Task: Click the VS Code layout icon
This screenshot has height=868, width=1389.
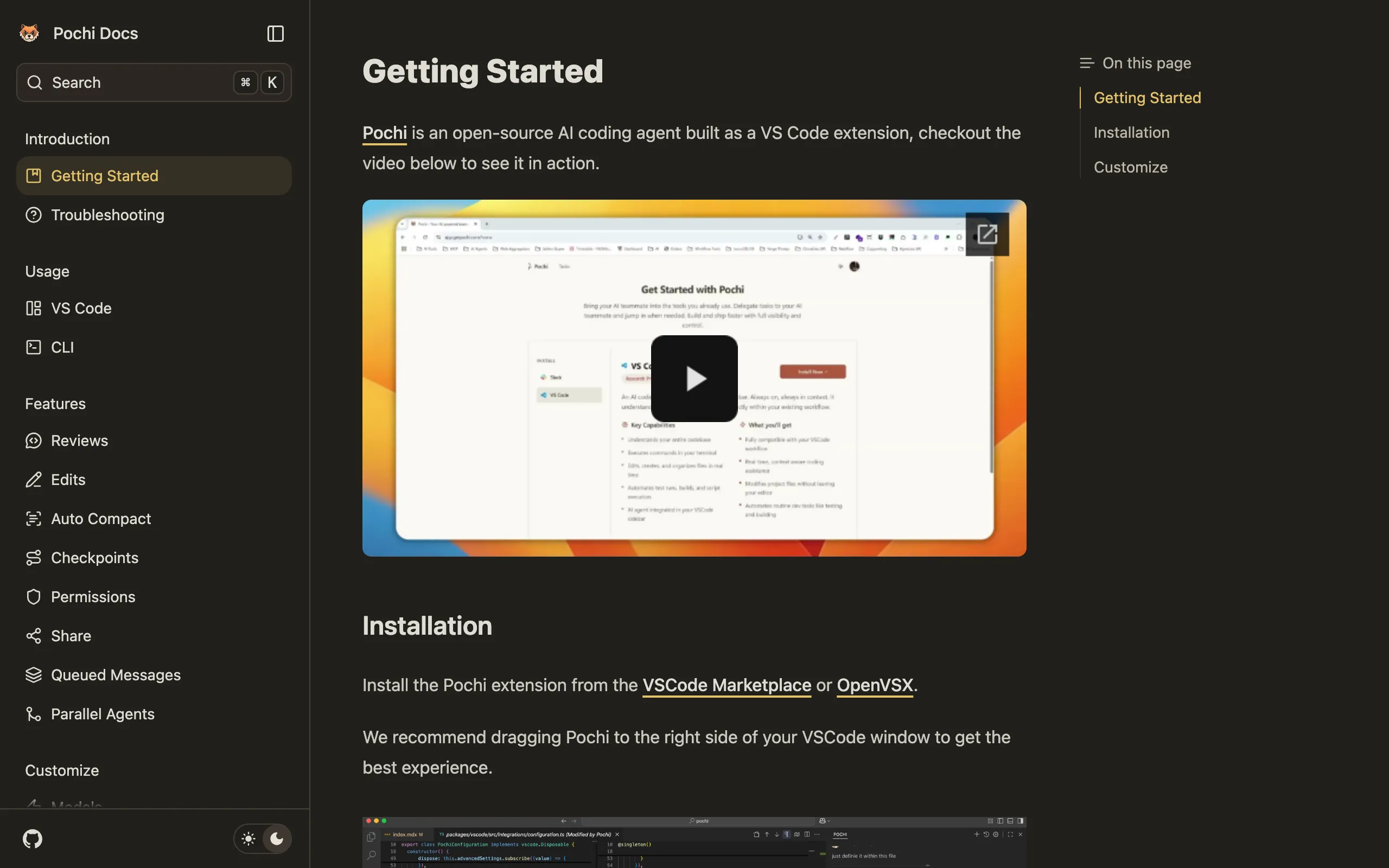Action: point(34,308)
